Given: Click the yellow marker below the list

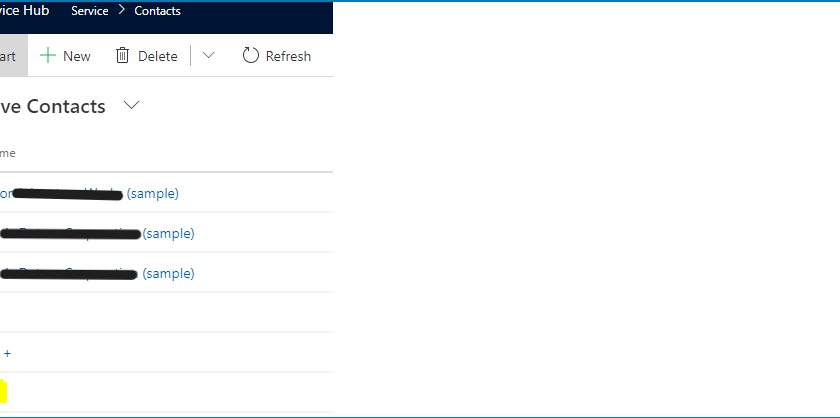Looking at the screenshot, I should [3, 391].
